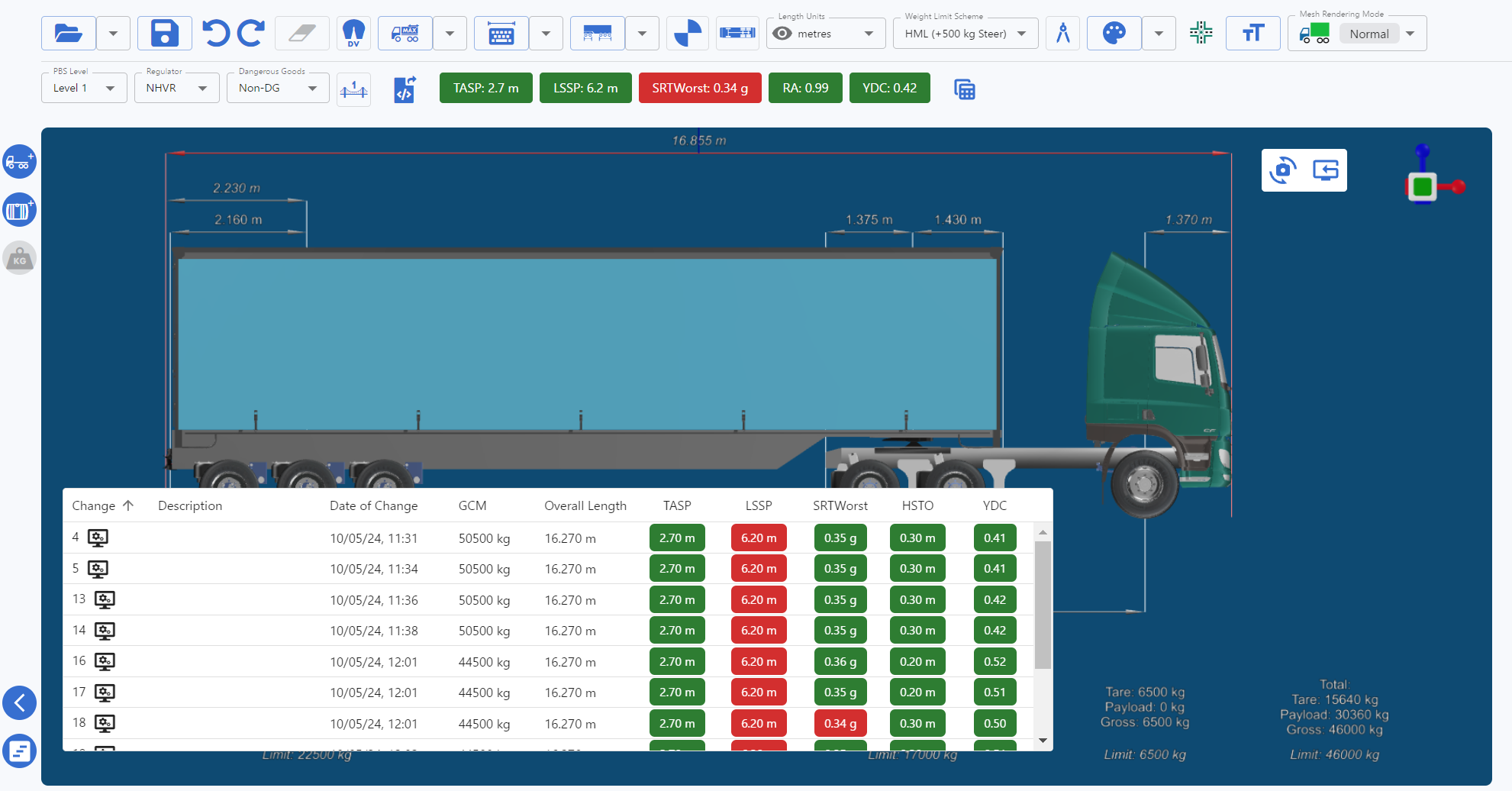Click the 44500 kg cell in row 17

tap(485, 693)
